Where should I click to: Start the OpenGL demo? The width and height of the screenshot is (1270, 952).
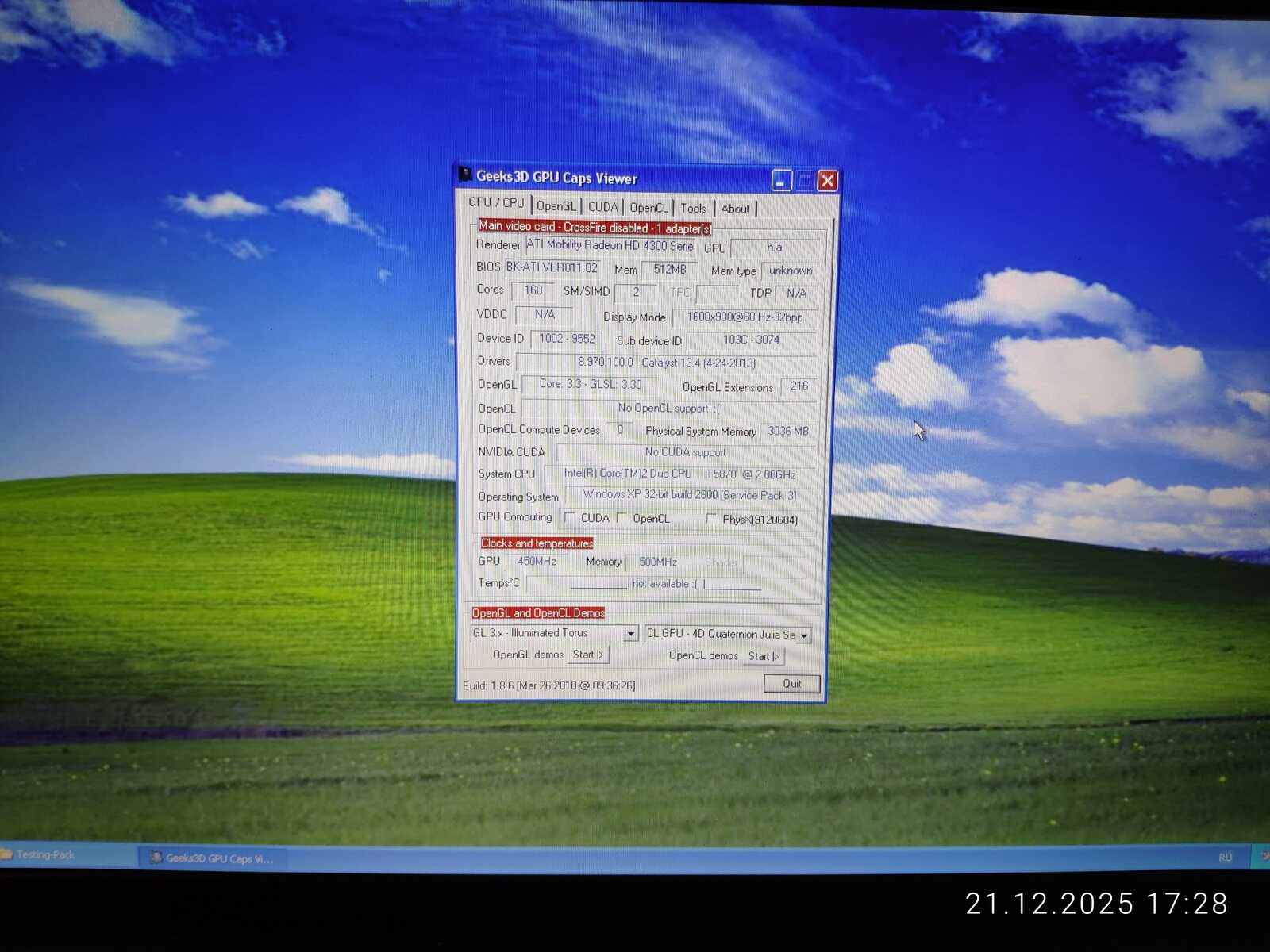[x=588, y=654]
